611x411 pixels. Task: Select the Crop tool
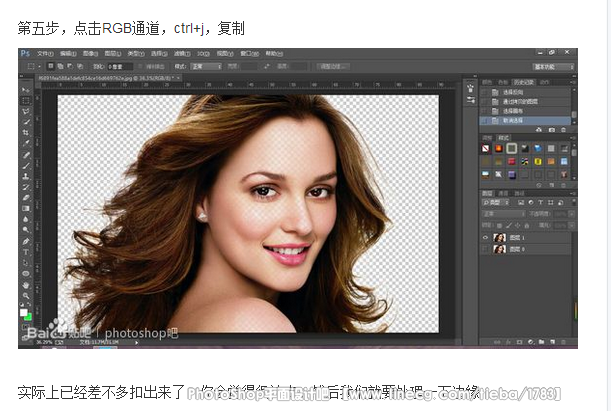(26, 132)
